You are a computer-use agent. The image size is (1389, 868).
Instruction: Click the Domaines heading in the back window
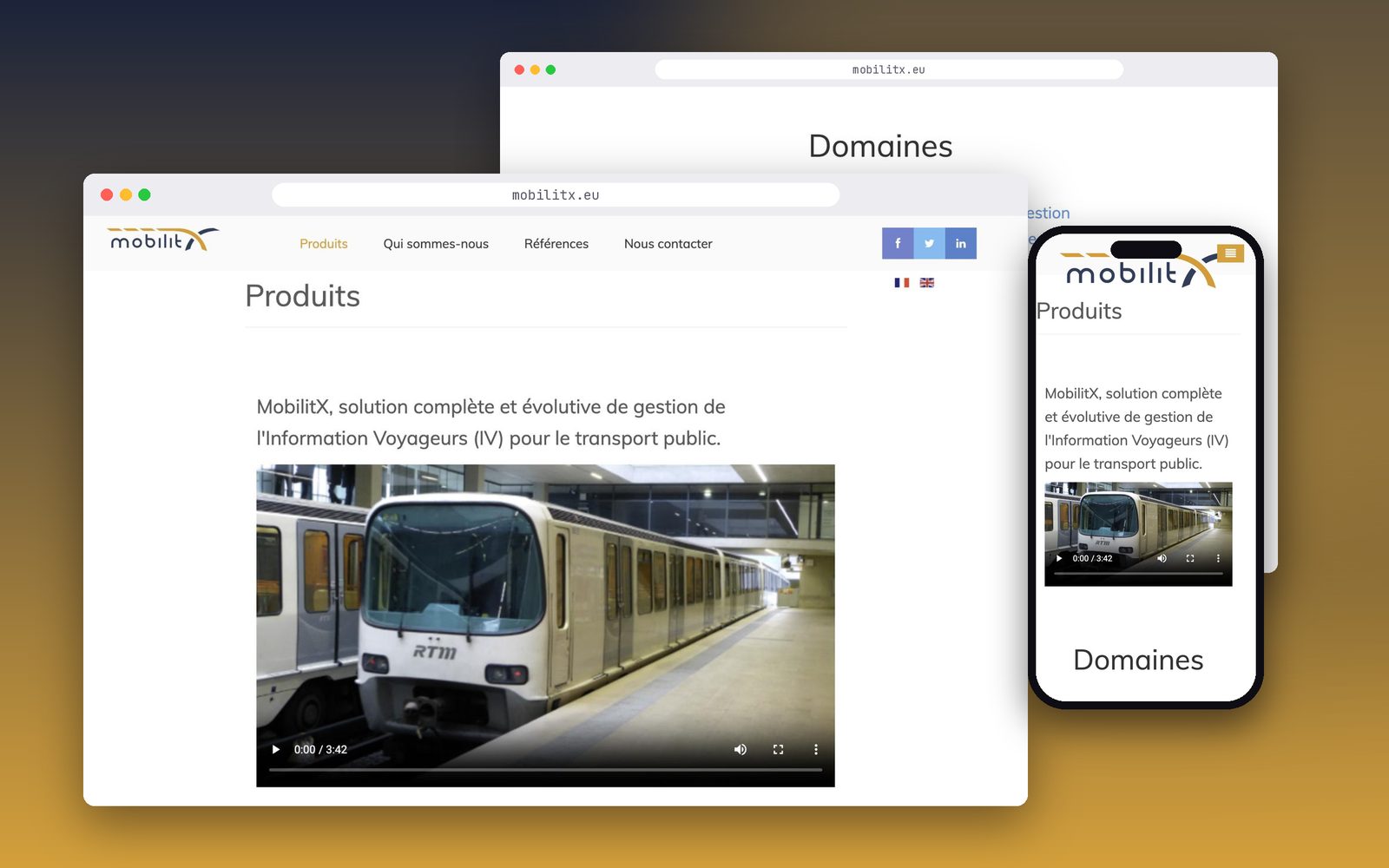(880, 146)
